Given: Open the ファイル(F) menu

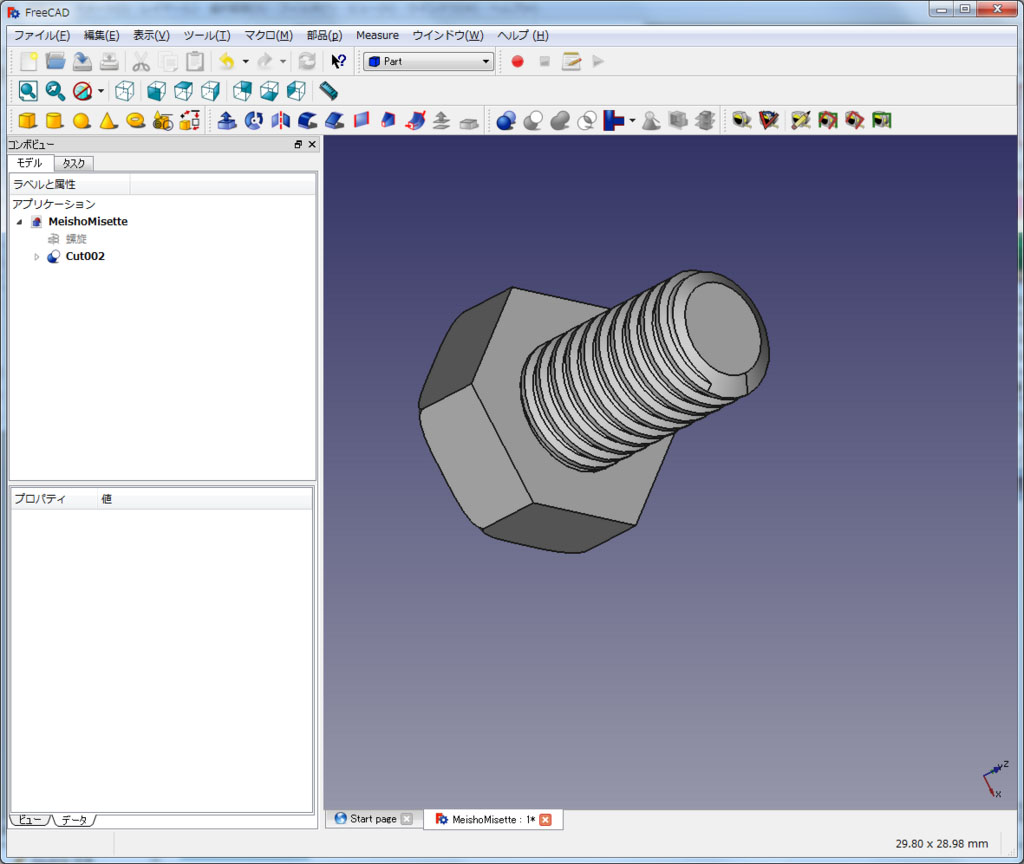Looking at the screenshot, I should click(42, 35).
